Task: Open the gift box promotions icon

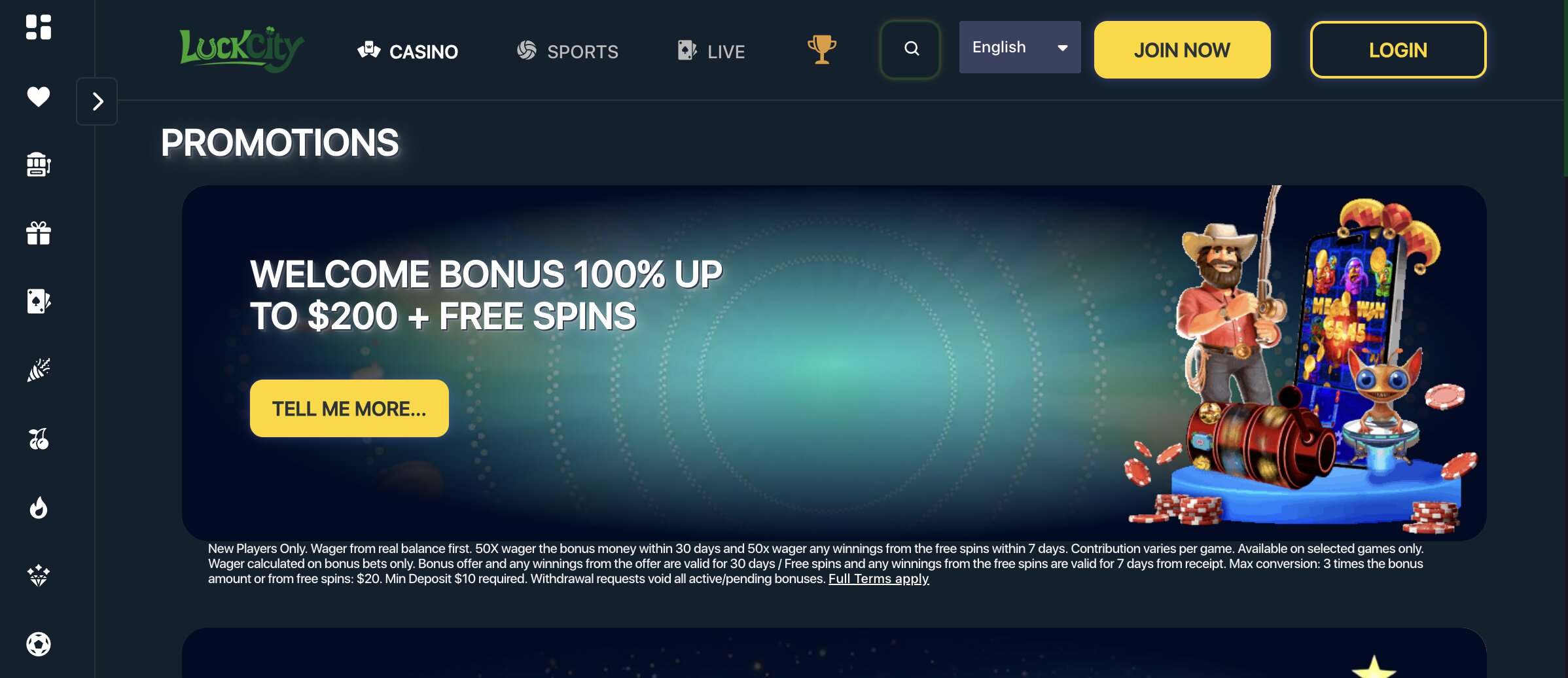Action: [39, 233]
